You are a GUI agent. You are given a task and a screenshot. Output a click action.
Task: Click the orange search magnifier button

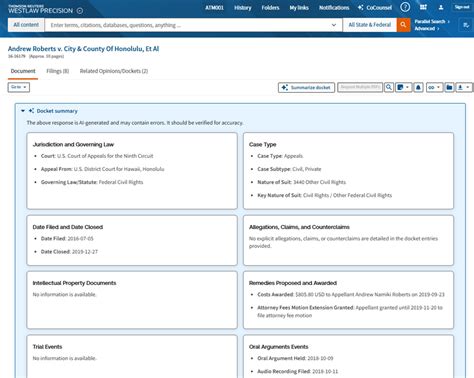403,25
